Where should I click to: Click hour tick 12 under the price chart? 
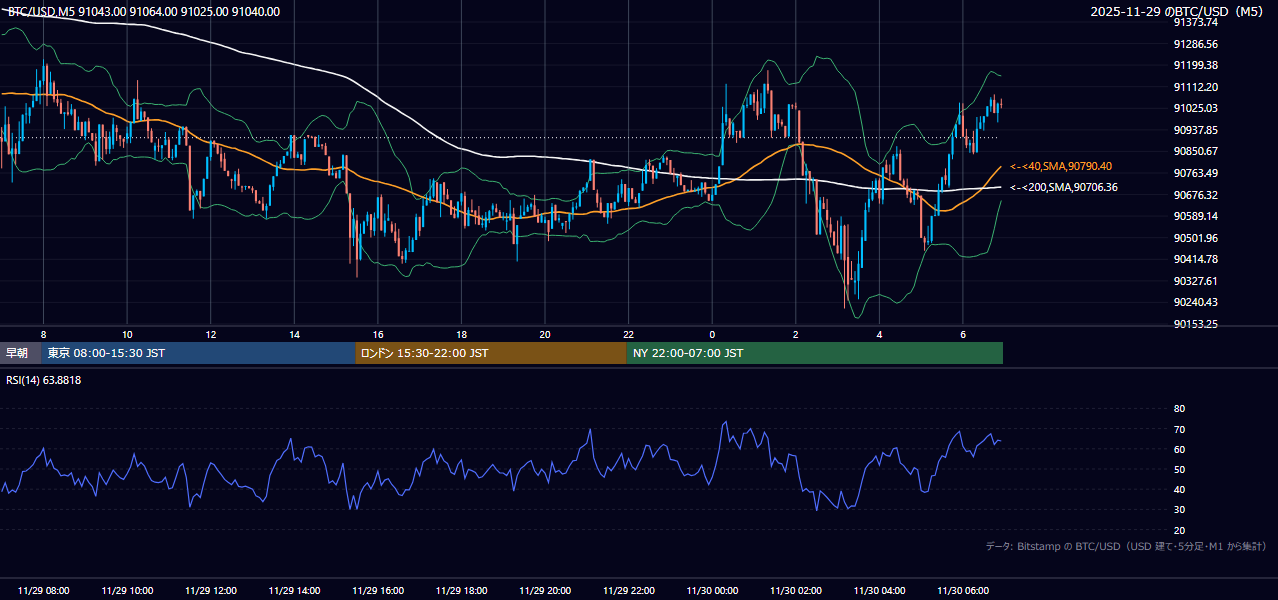pyautogui.click(x=210, y=334)
